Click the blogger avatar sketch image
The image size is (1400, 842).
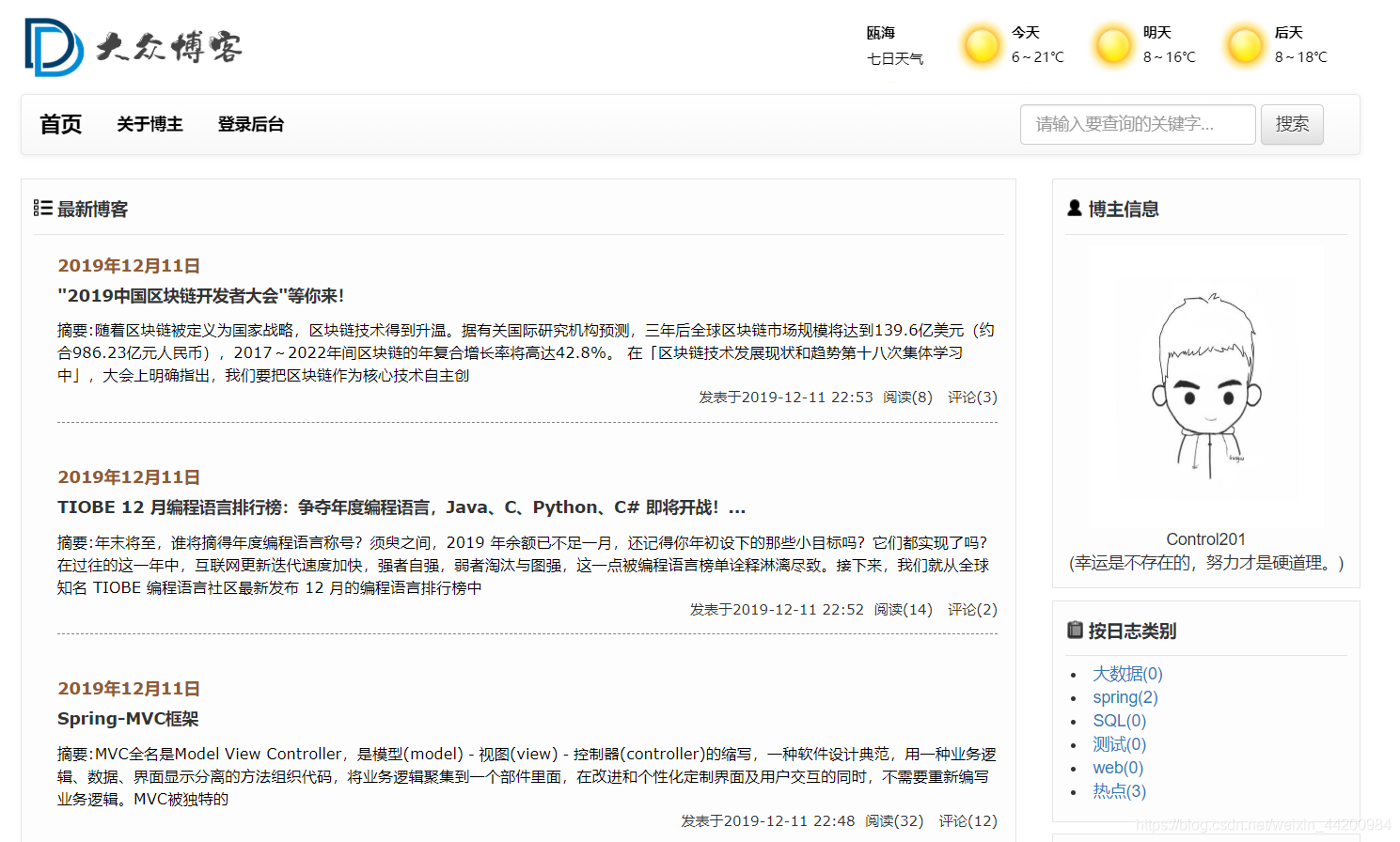tap(1206, 385)
